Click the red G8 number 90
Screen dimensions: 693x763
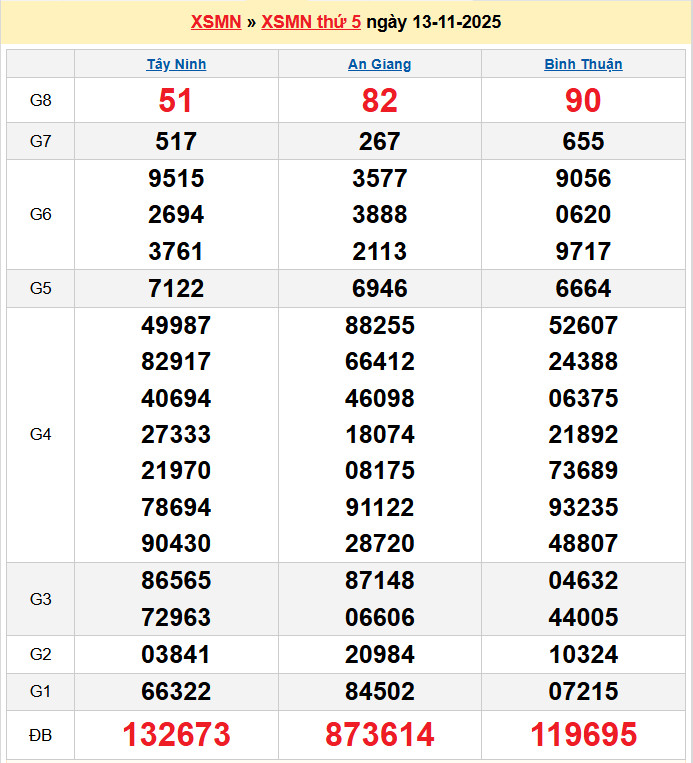coord(583,101)
